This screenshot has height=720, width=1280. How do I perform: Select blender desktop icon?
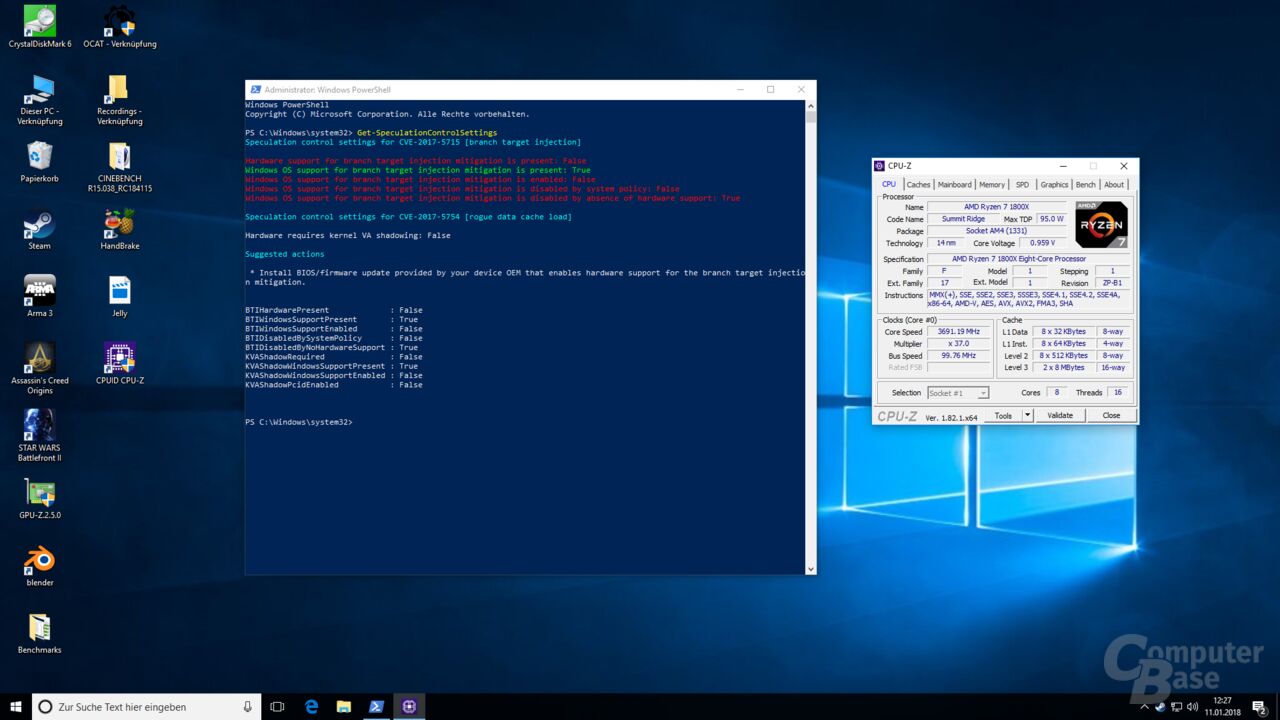[x=40, y=565]
